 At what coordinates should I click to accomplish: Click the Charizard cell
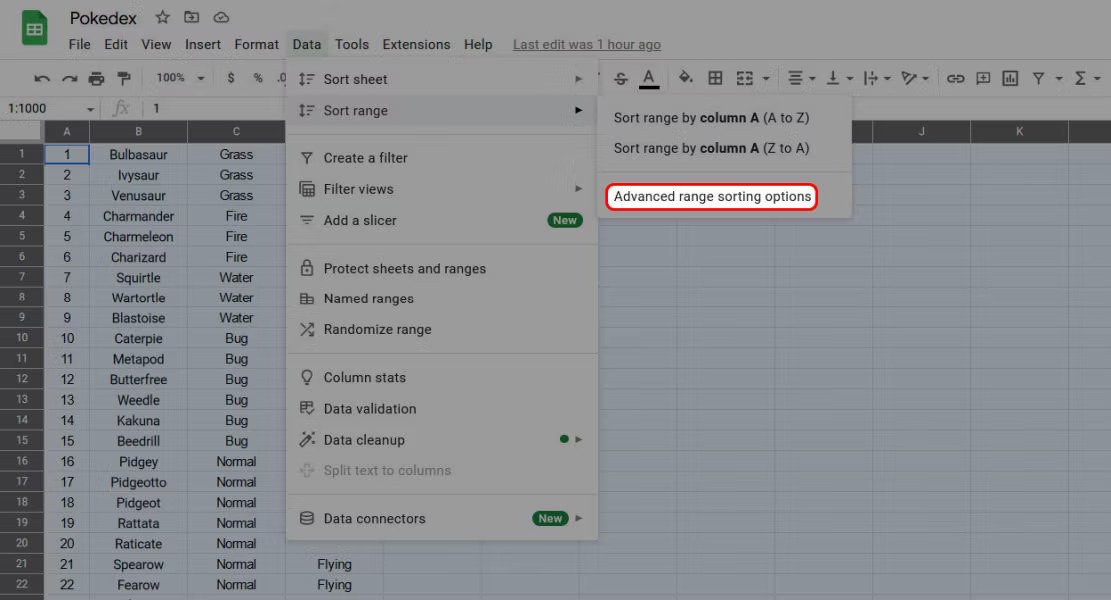[138, 257]
